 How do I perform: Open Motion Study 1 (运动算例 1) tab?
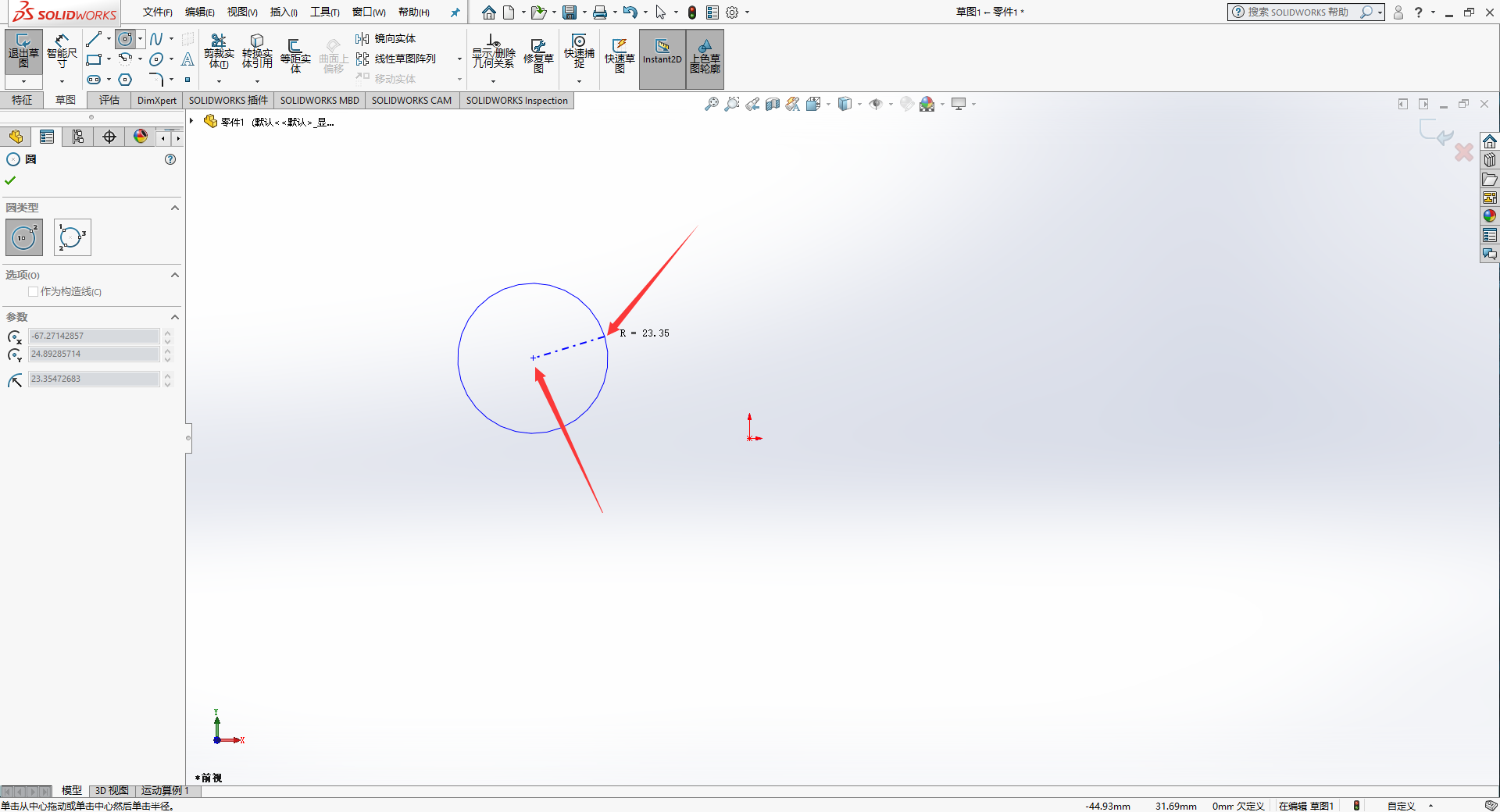[x=165, y=790]
